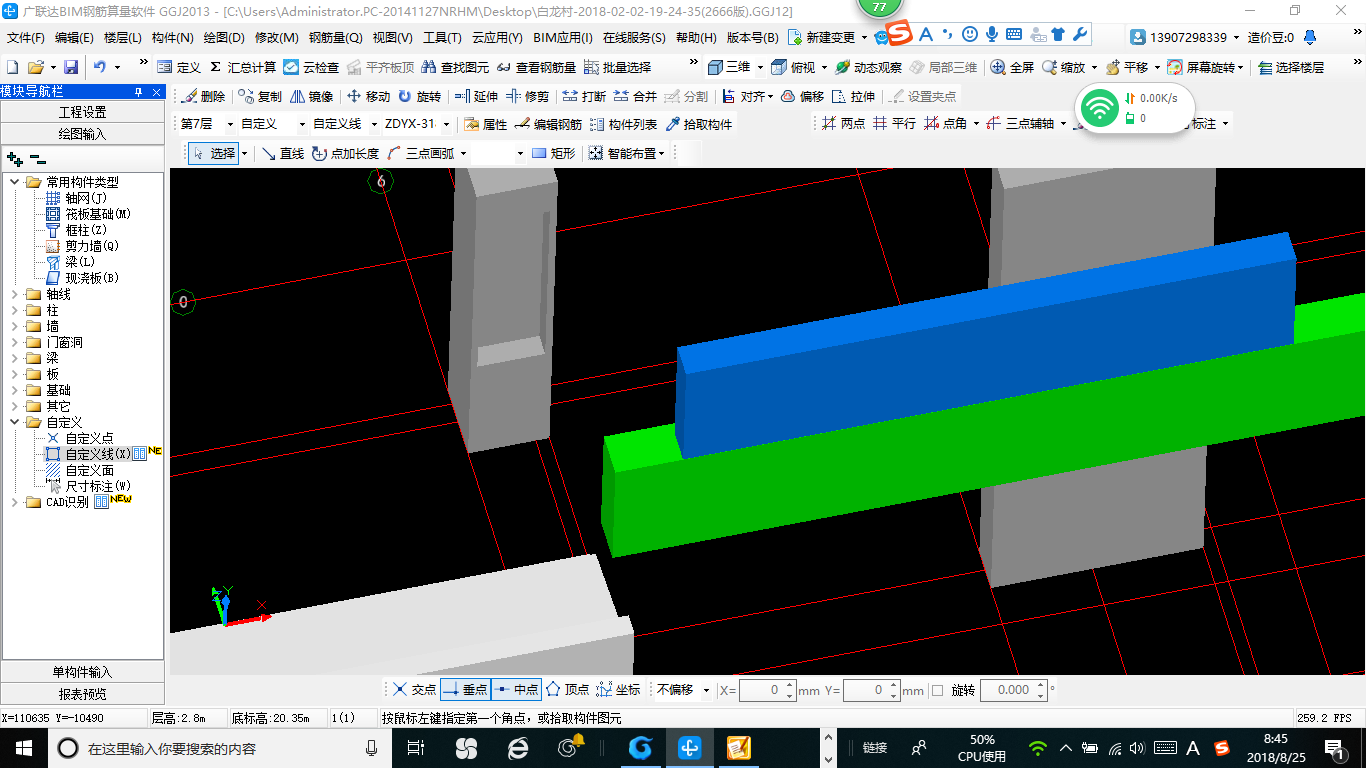1366x768 pixels.
Task: Open 定义 (Define) tool
Action: tap(179, 67)
